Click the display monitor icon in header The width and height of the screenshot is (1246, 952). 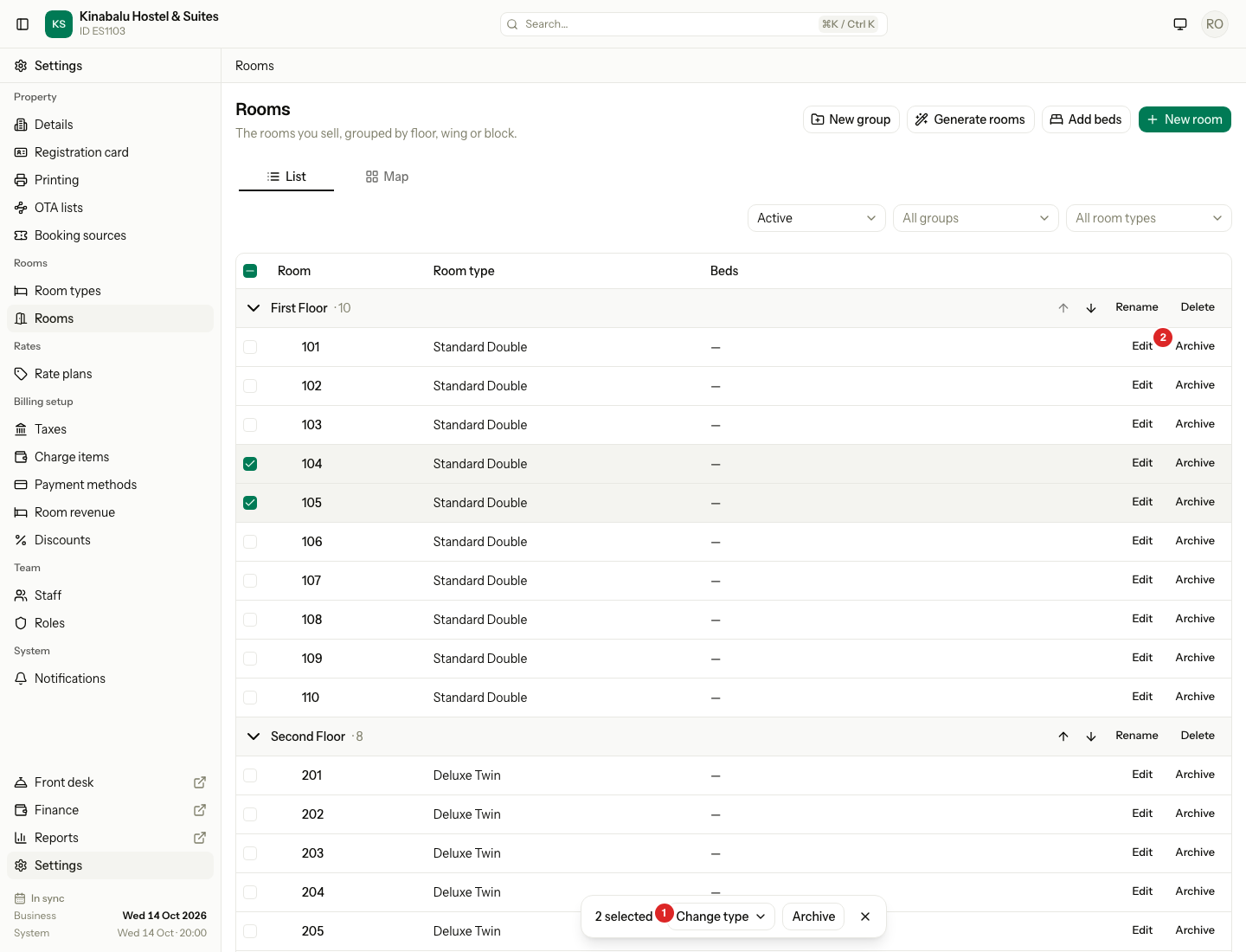click(1180, 24)
